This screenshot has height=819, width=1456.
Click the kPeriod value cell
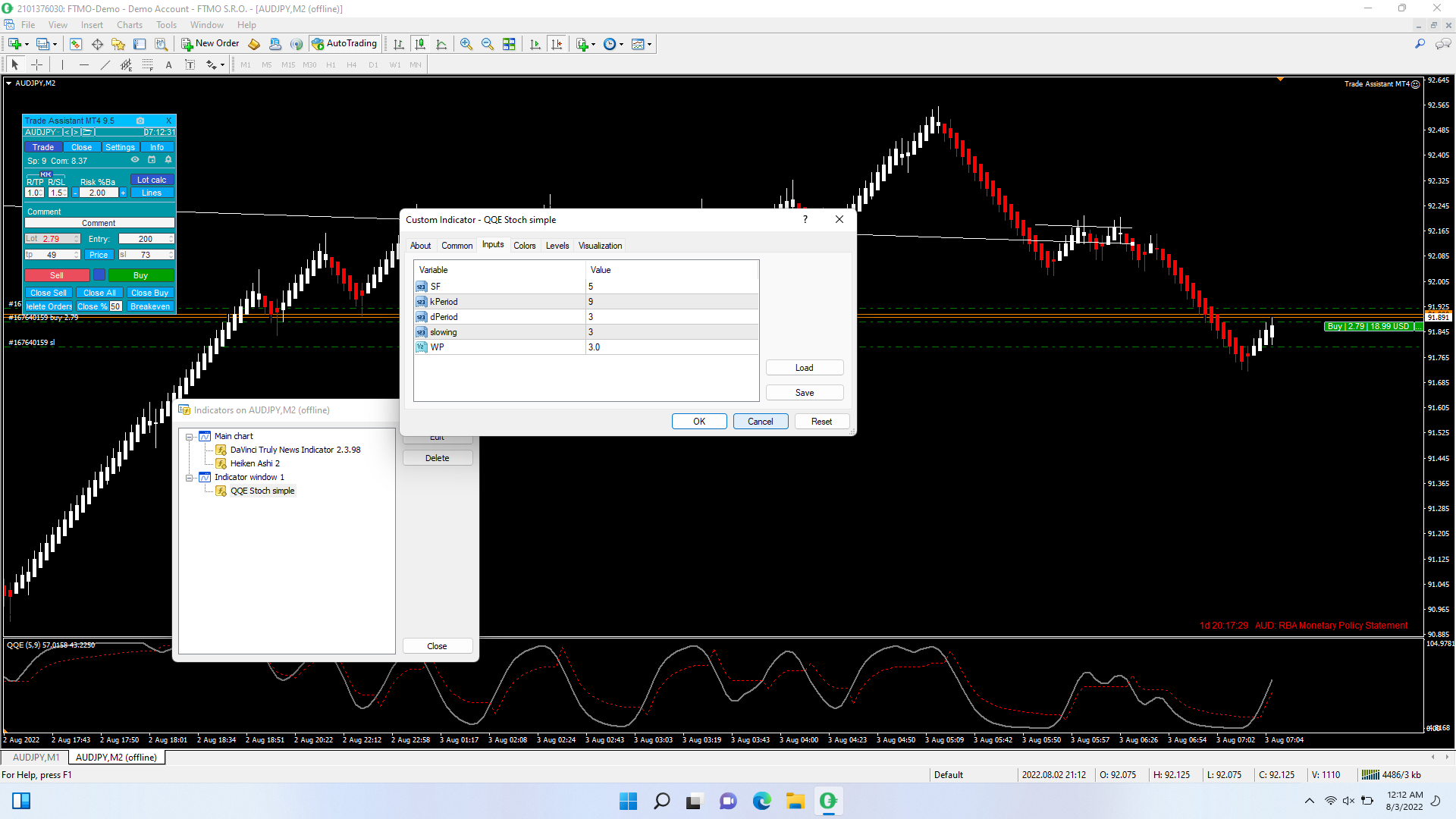click(671, 302)
